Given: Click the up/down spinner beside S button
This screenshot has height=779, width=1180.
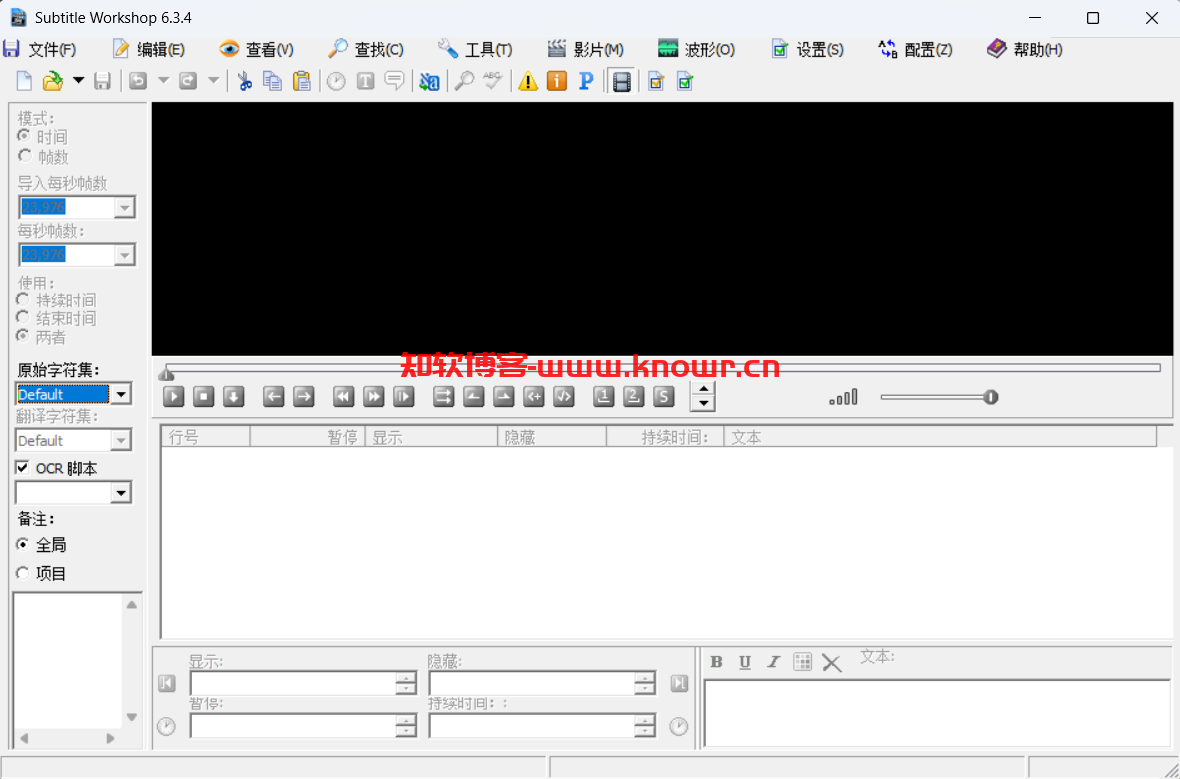Looking at the screenshot, I should (x=703, y=396).
